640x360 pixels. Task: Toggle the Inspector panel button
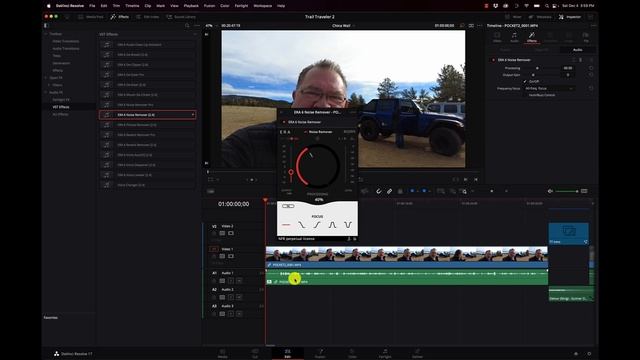point(570,17)
